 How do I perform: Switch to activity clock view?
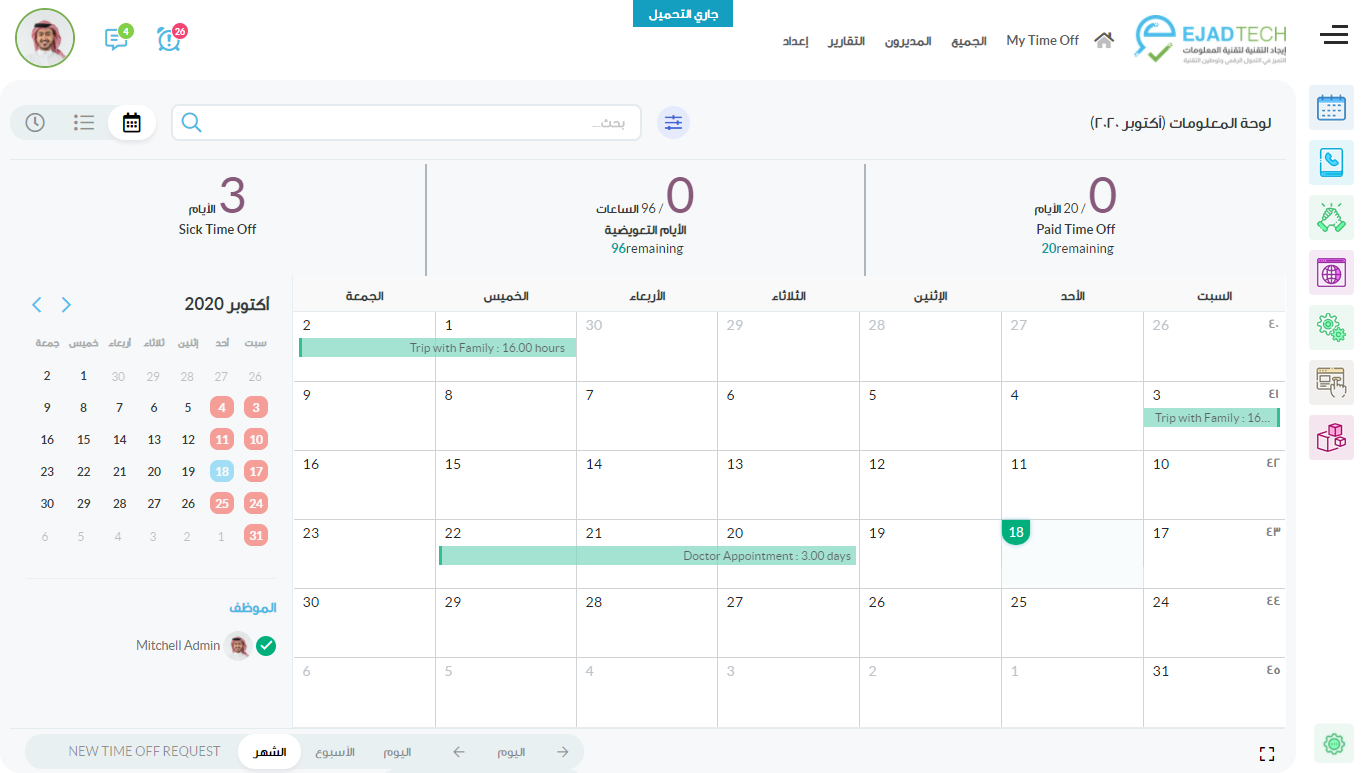coord(35,123)
